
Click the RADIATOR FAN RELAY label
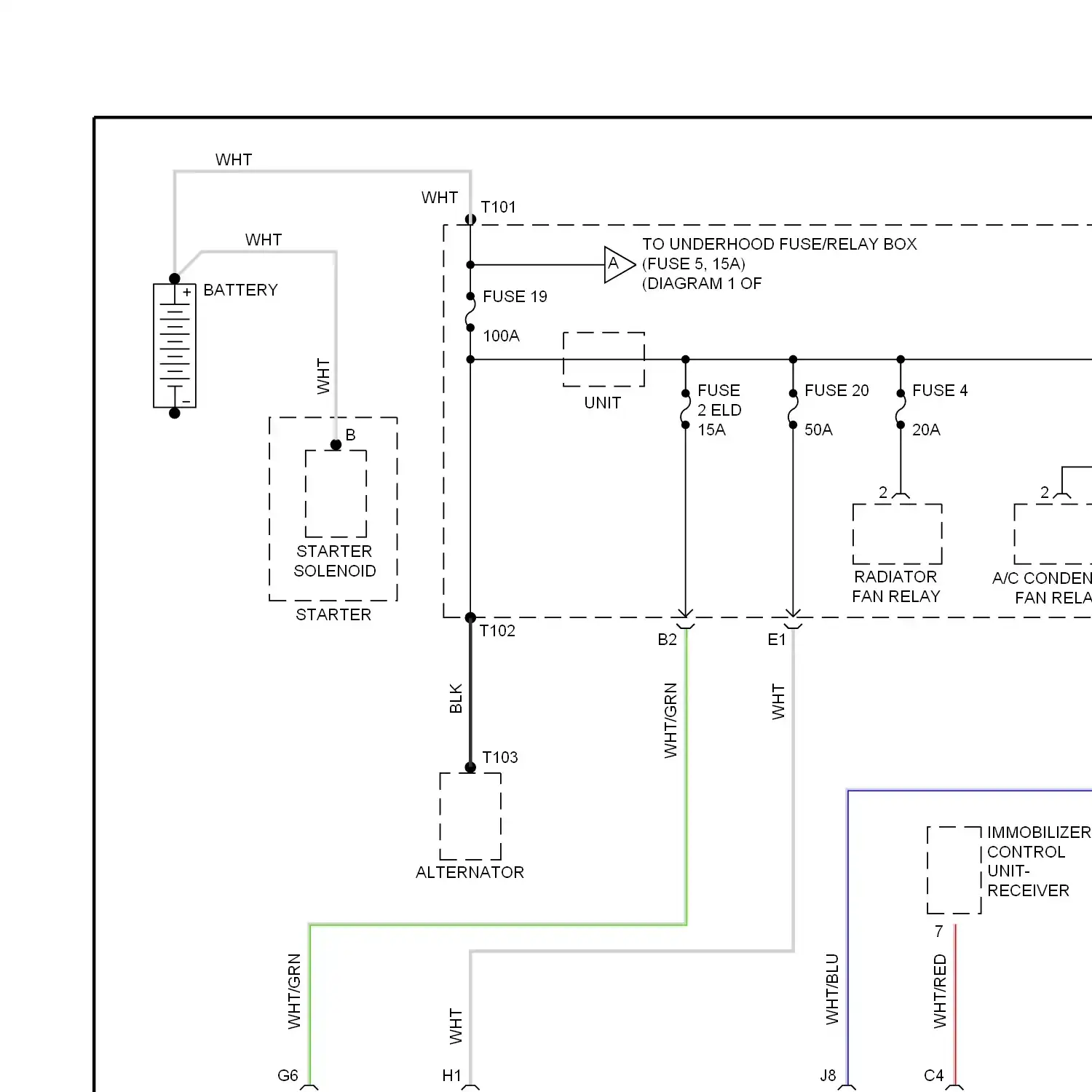[896, 586]
